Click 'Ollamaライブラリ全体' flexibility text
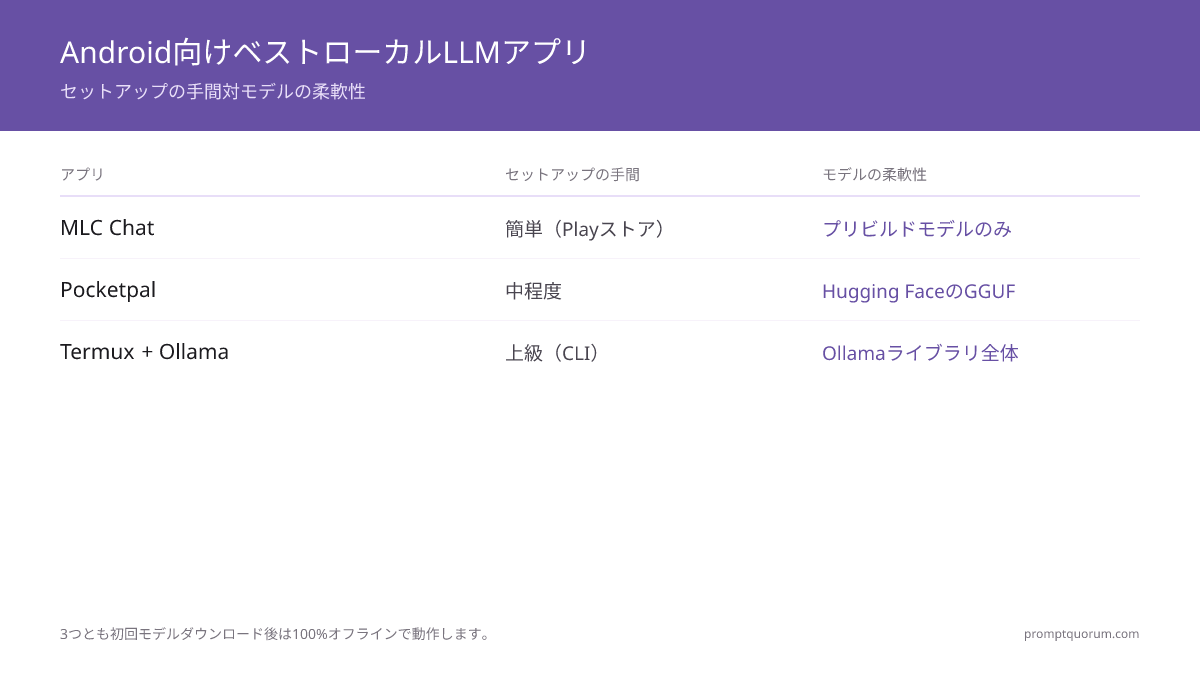The height and width of the screenshot is (675, 1200). click(920, 353)
